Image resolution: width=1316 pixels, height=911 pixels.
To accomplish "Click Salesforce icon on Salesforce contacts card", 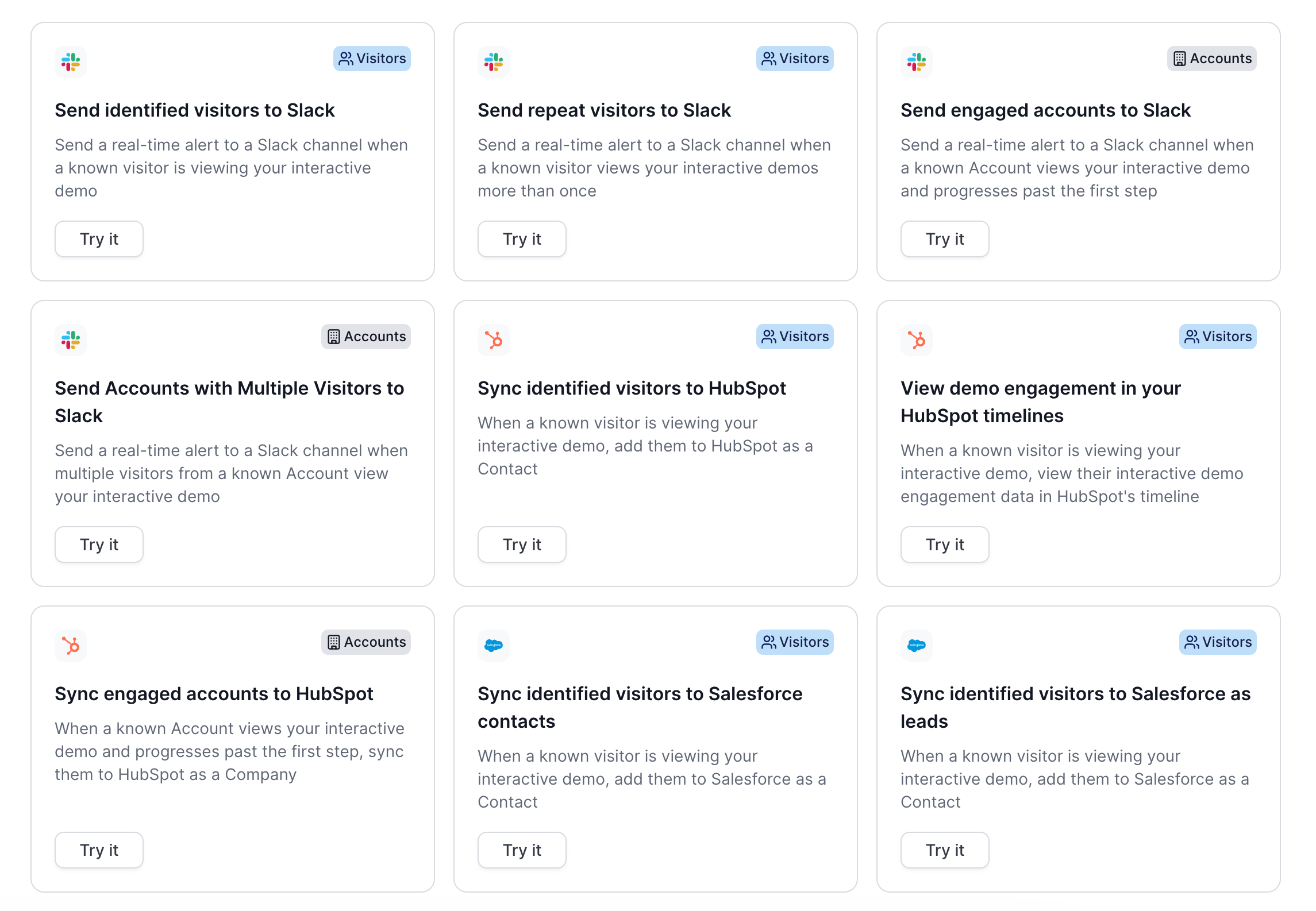I will [494, 645].
